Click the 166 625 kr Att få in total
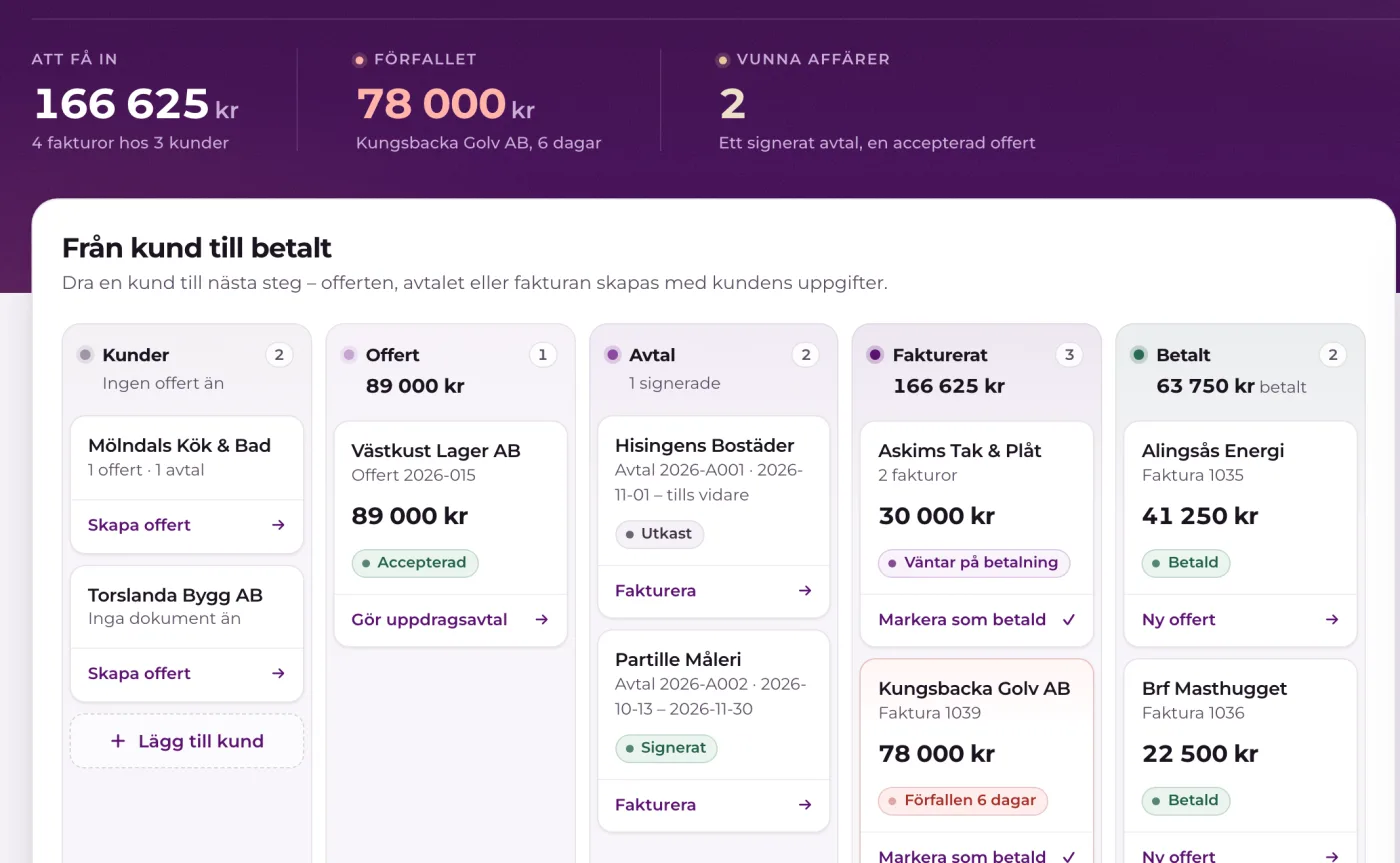Screen dimensions: 1400x863 [136, 104]
